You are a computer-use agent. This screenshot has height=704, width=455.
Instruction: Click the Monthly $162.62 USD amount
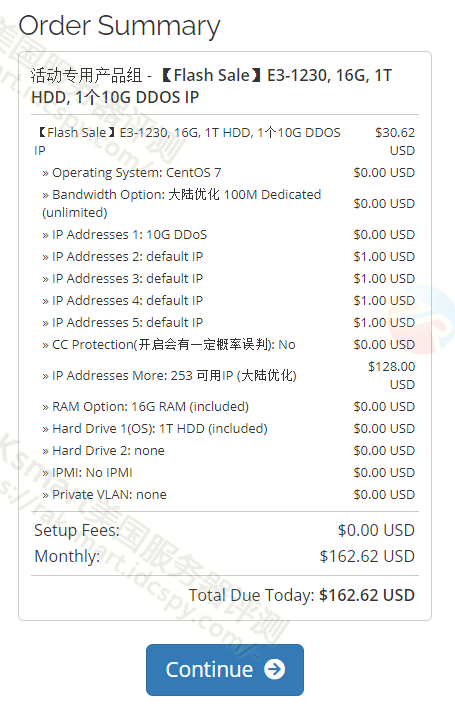click(x=367, y=557)
